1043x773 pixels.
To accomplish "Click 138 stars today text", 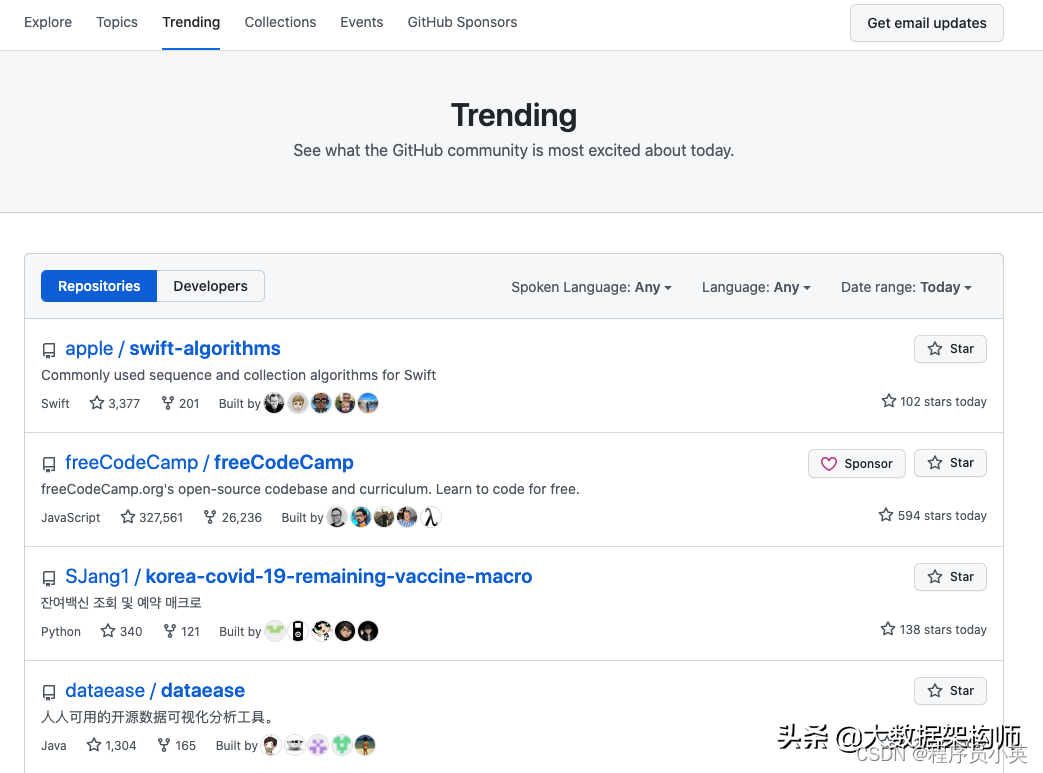I will click(x=934, y=629).
